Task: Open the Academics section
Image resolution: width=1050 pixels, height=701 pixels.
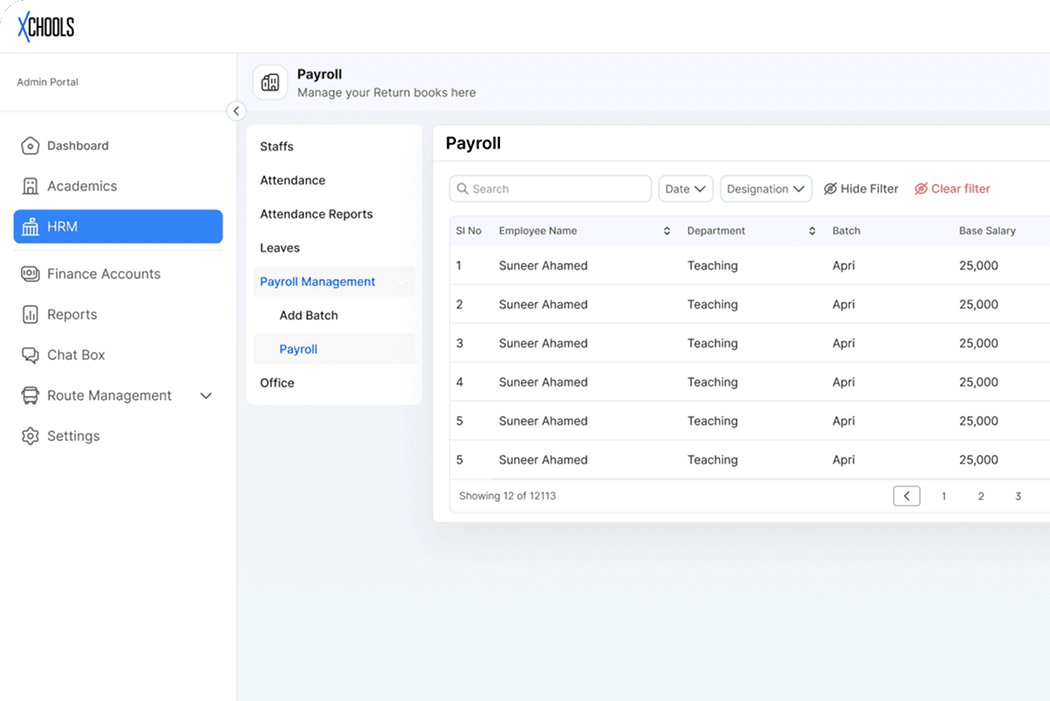Action: (x=82, y=186)
